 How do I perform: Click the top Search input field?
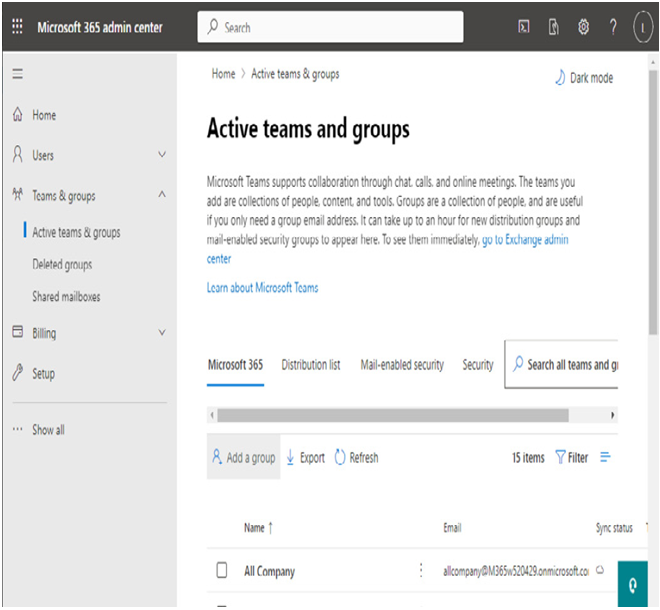tap(330, 27)
